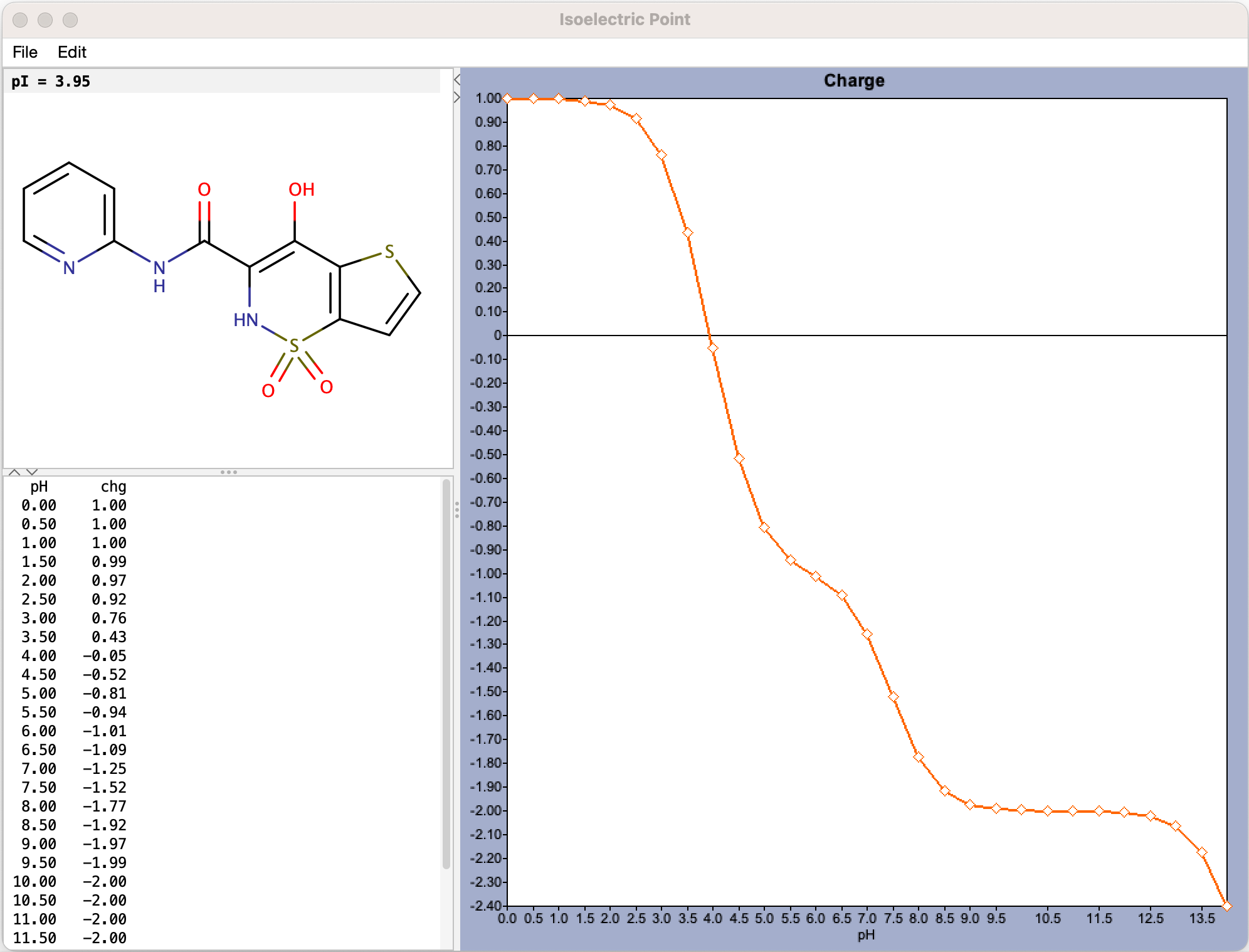
Task: Click the data point marker at pH 14 end
Action: click(x=1227, y=906)
